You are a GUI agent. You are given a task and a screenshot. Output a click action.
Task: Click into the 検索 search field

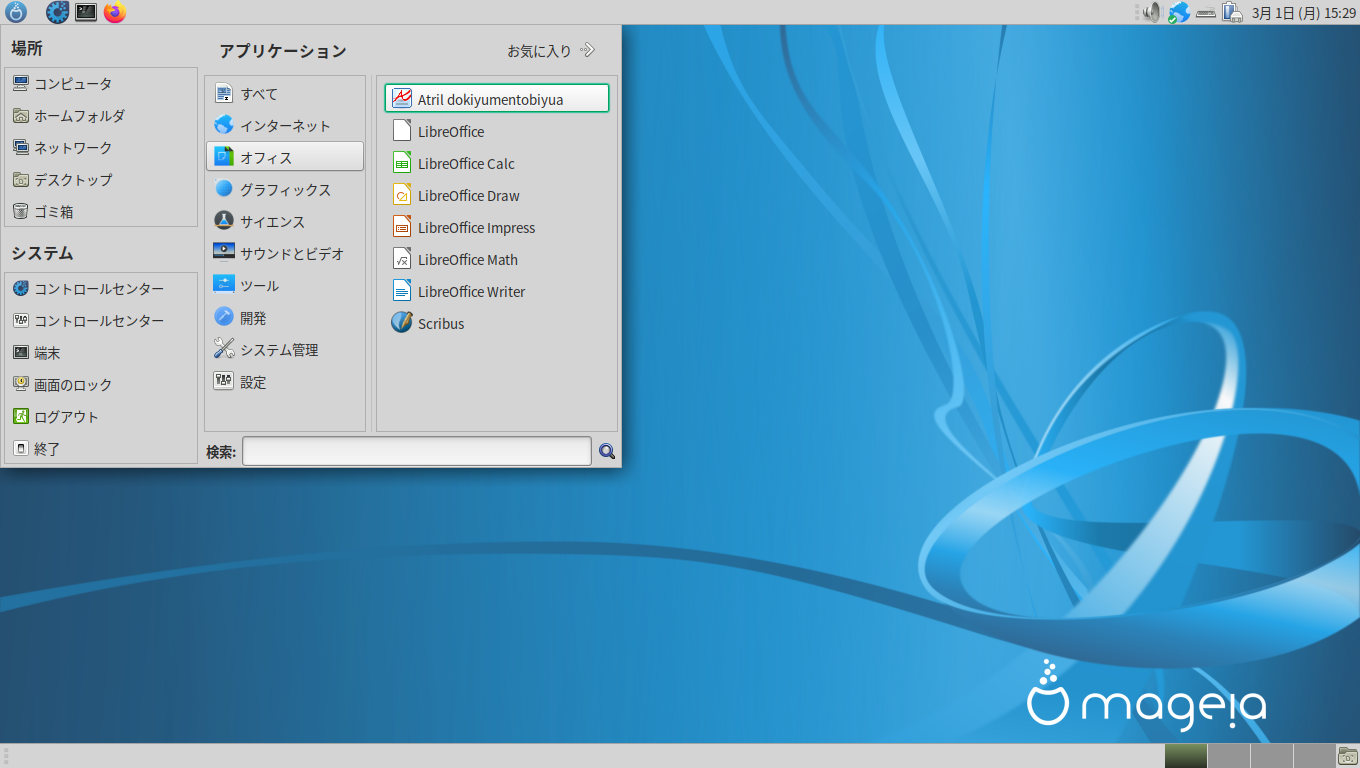[x=417, y=452]
